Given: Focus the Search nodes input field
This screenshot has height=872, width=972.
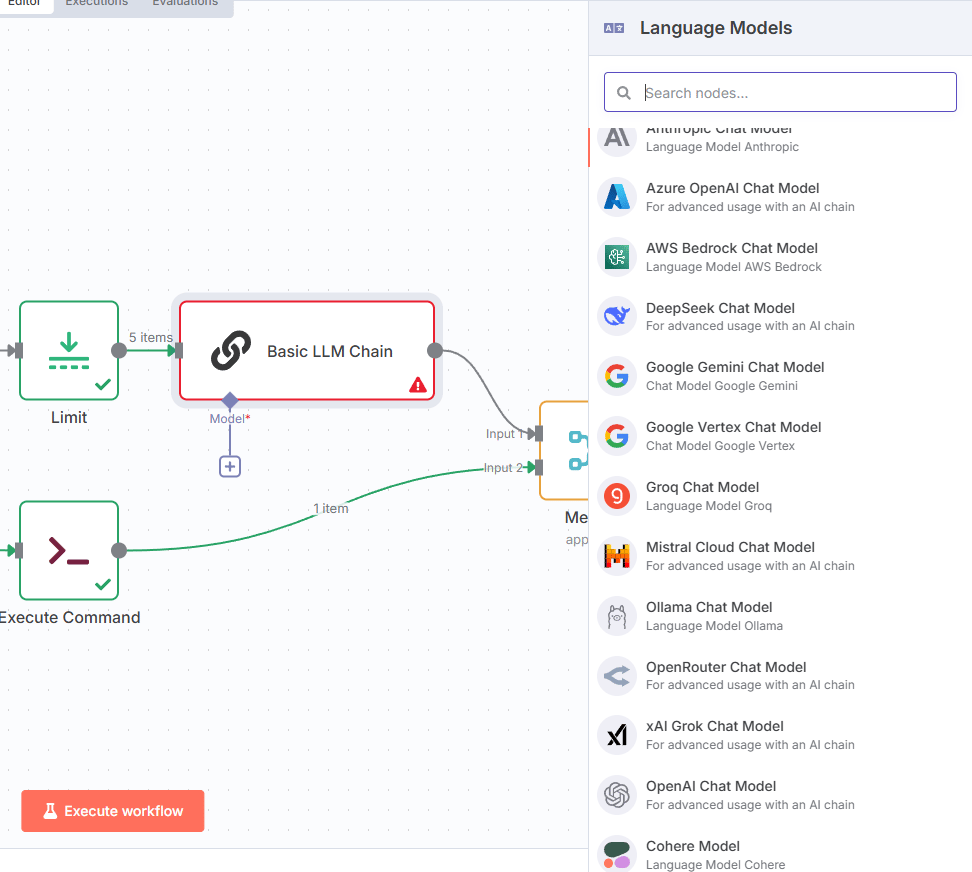Looking at the screenshot, I should 780,92.
